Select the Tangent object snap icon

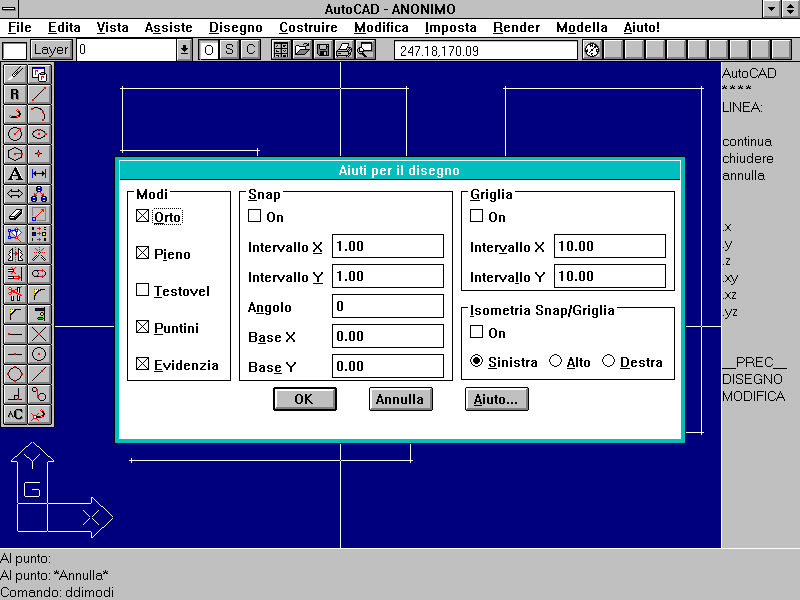click(39, 394)
